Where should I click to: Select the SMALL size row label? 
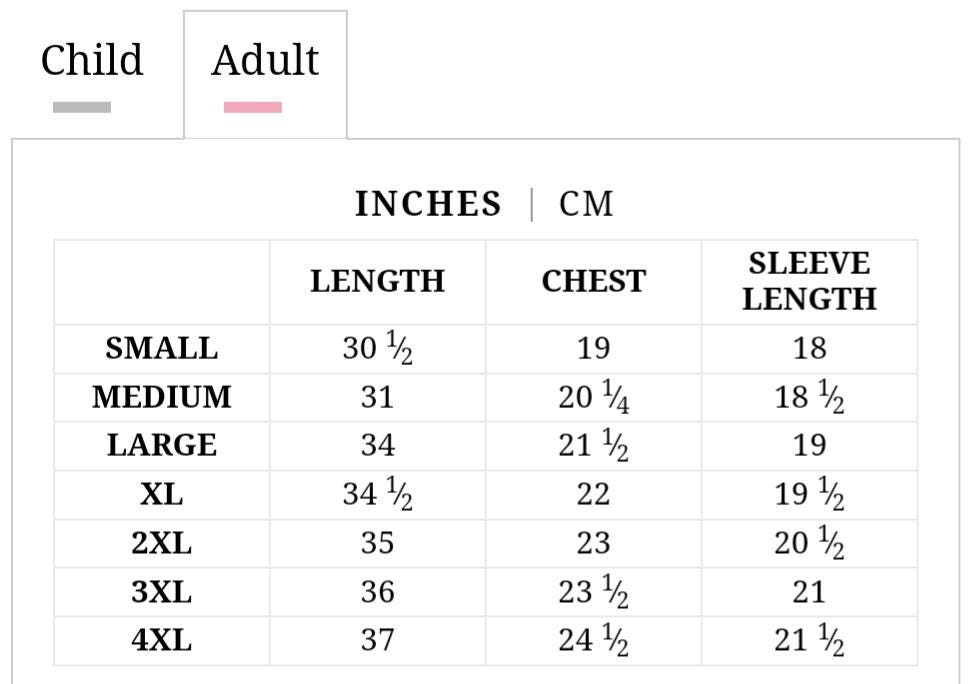click(x=162, y=348)
